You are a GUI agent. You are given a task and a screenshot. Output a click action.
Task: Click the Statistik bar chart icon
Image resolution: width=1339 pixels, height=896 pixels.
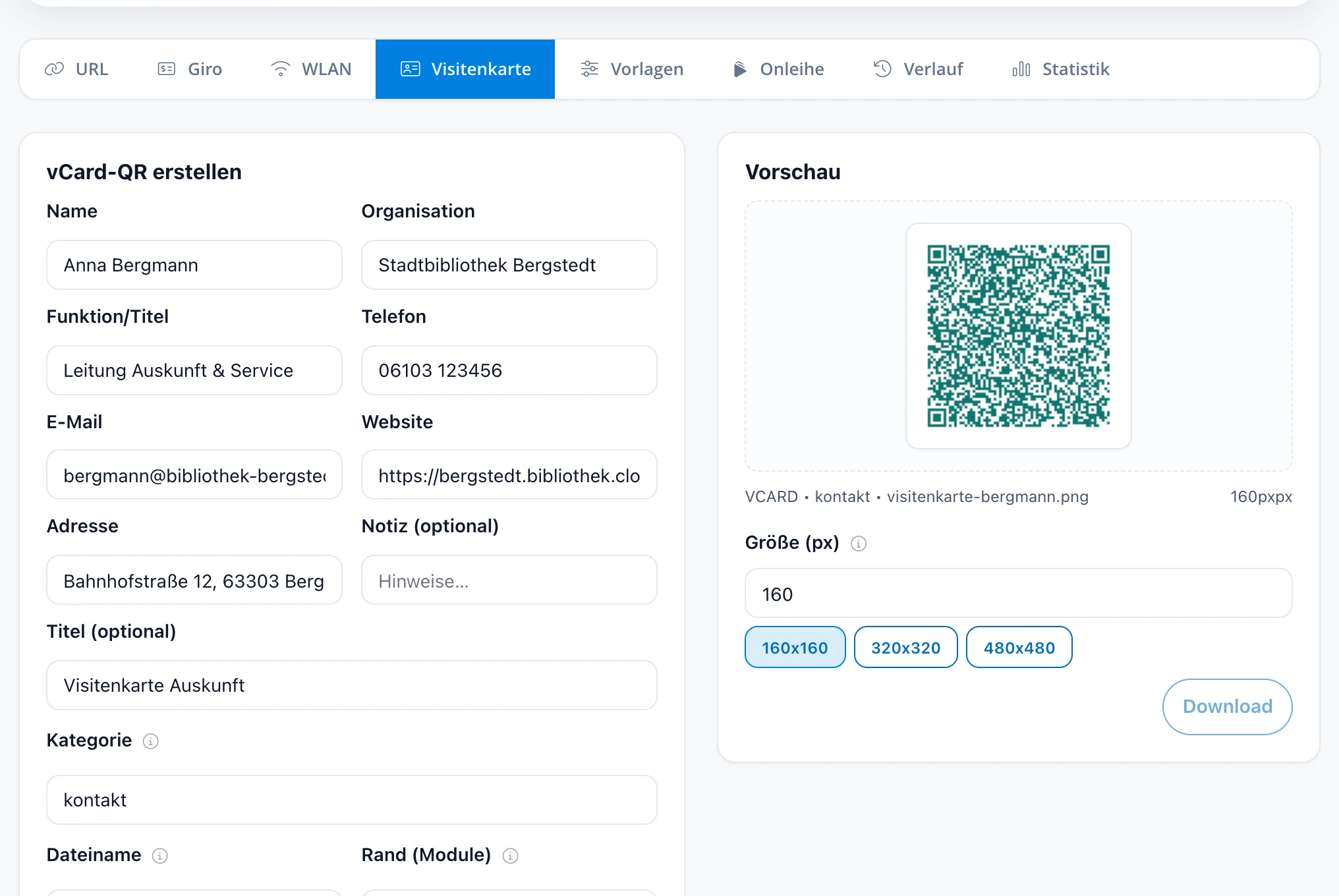1021,69
